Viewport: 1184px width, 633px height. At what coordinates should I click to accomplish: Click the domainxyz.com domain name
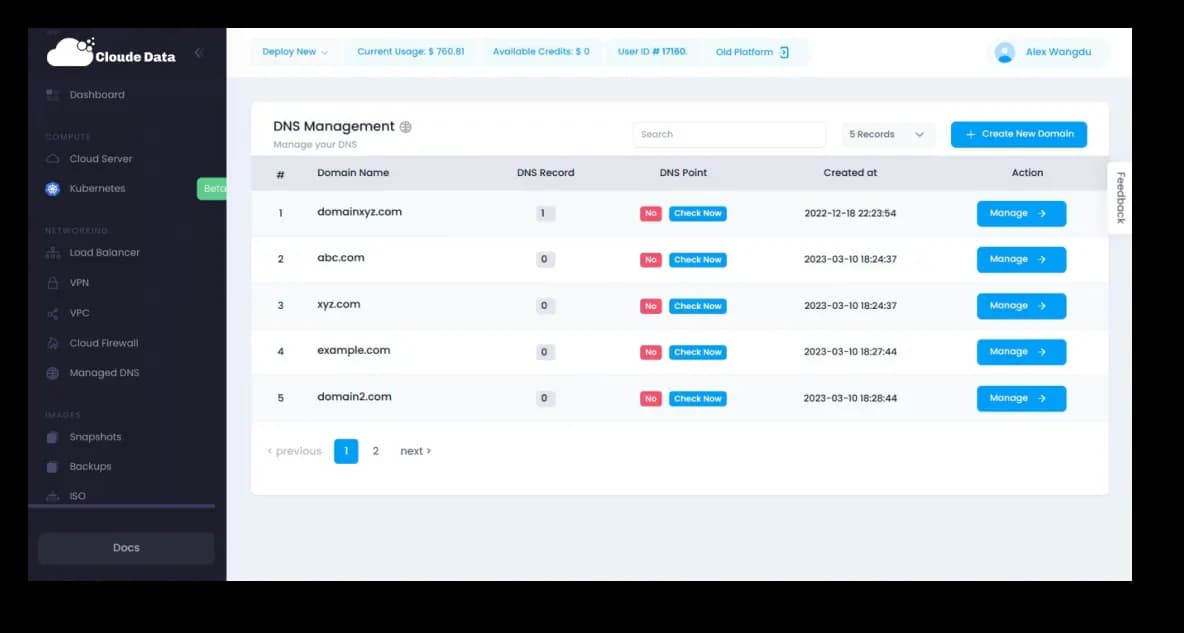click(x=359, y=212)
